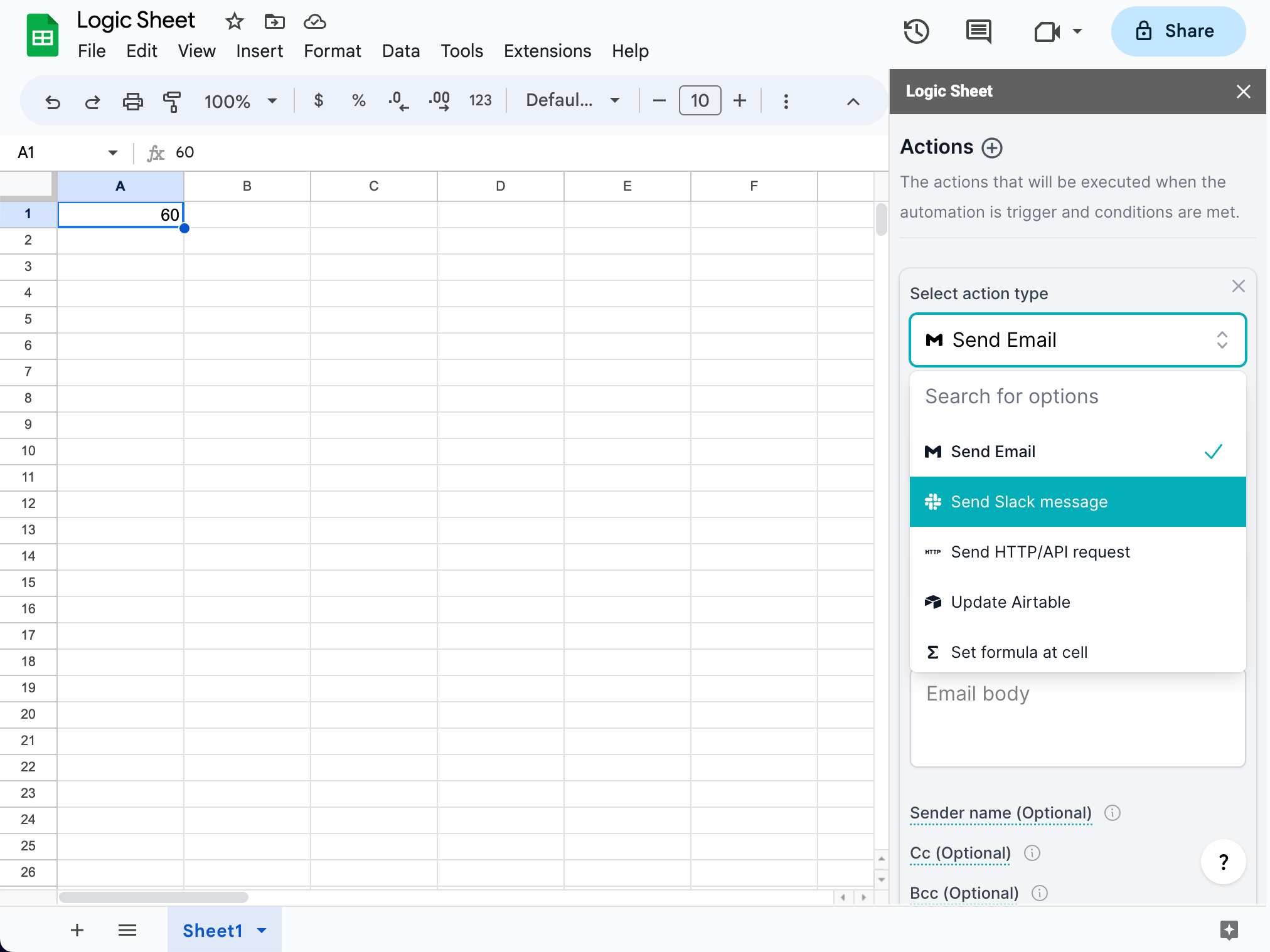
Task: Open the Format menu
Action: [332, 51]
